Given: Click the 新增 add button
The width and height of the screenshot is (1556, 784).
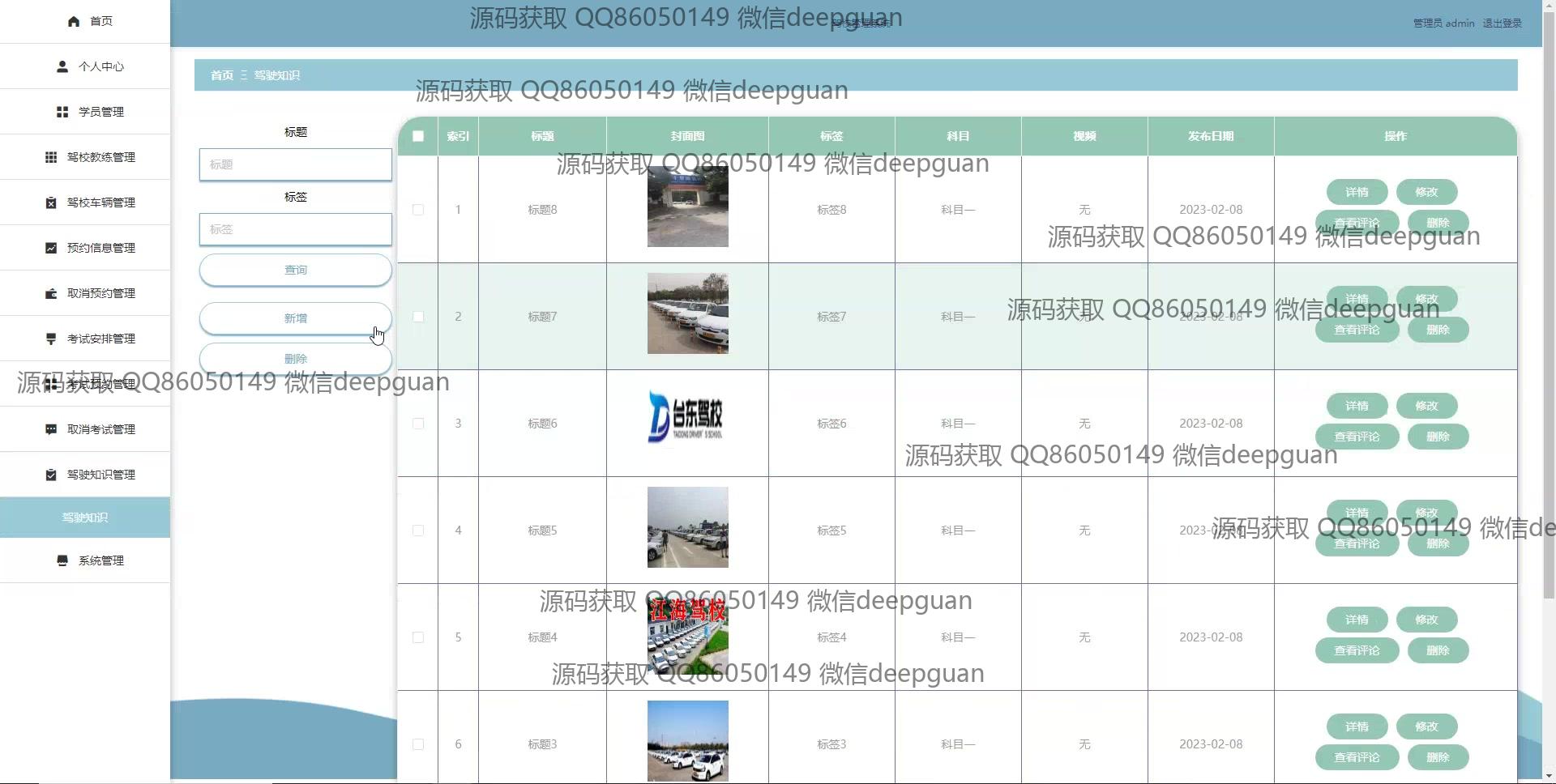Looking at the screenshot, I should pyautogui.click(x=296, y=318).
